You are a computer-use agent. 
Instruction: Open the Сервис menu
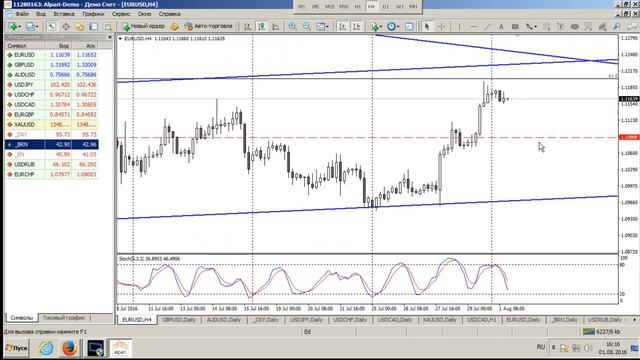point(121,14)
